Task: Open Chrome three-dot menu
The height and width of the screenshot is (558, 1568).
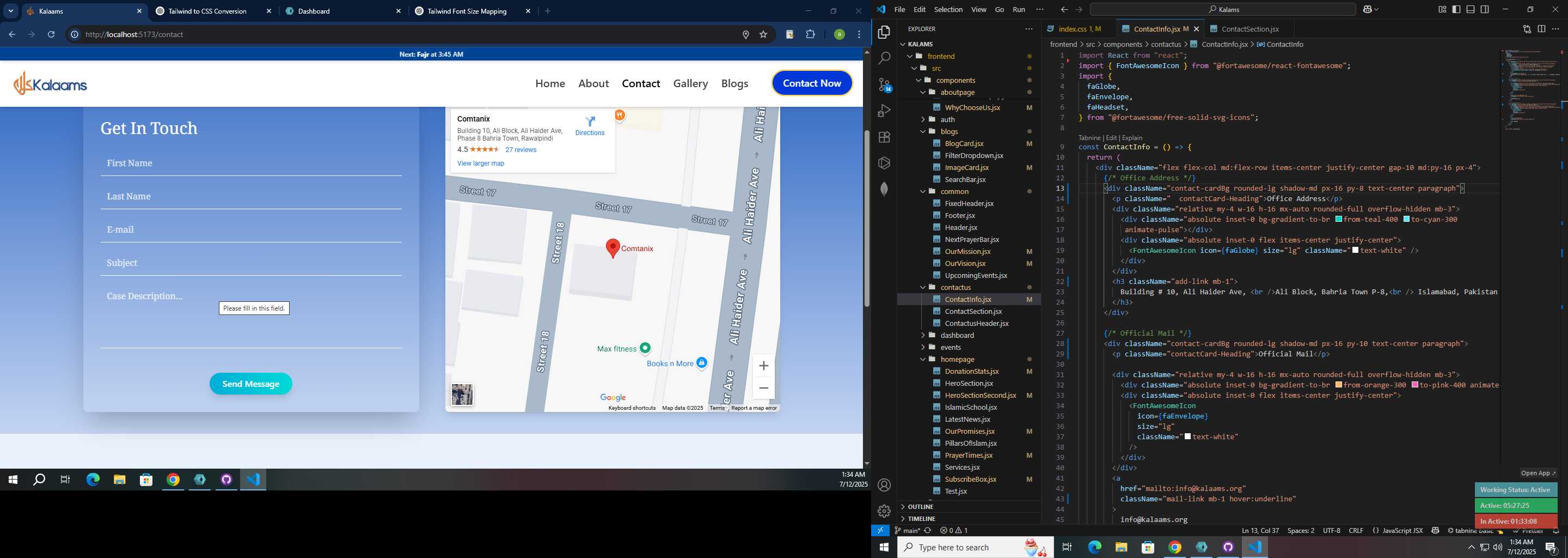Action: [x=859, y=35]
